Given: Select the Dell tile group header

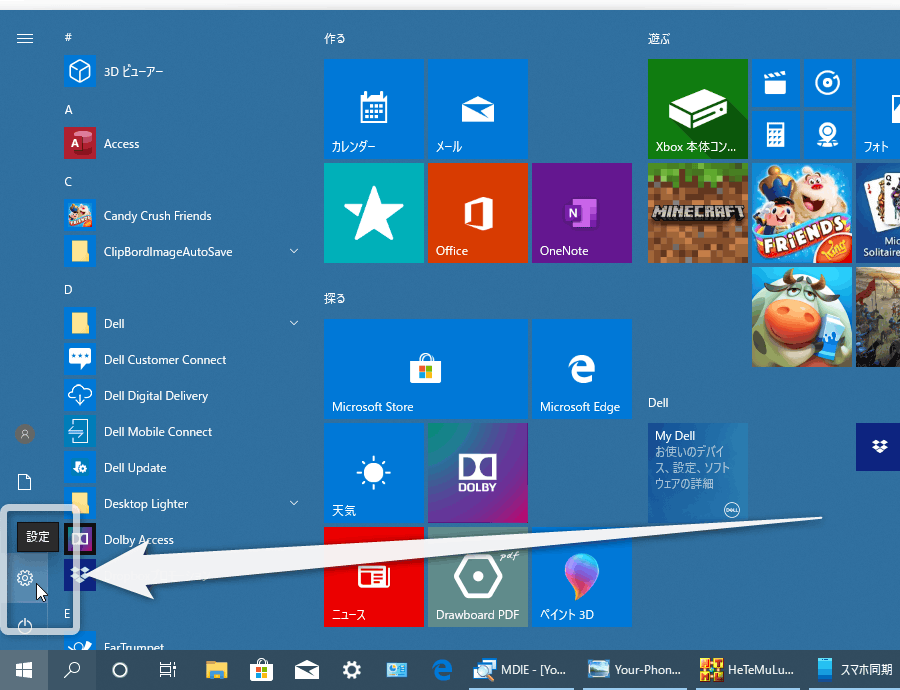Looking at the screenshot, I should point(658,402).
